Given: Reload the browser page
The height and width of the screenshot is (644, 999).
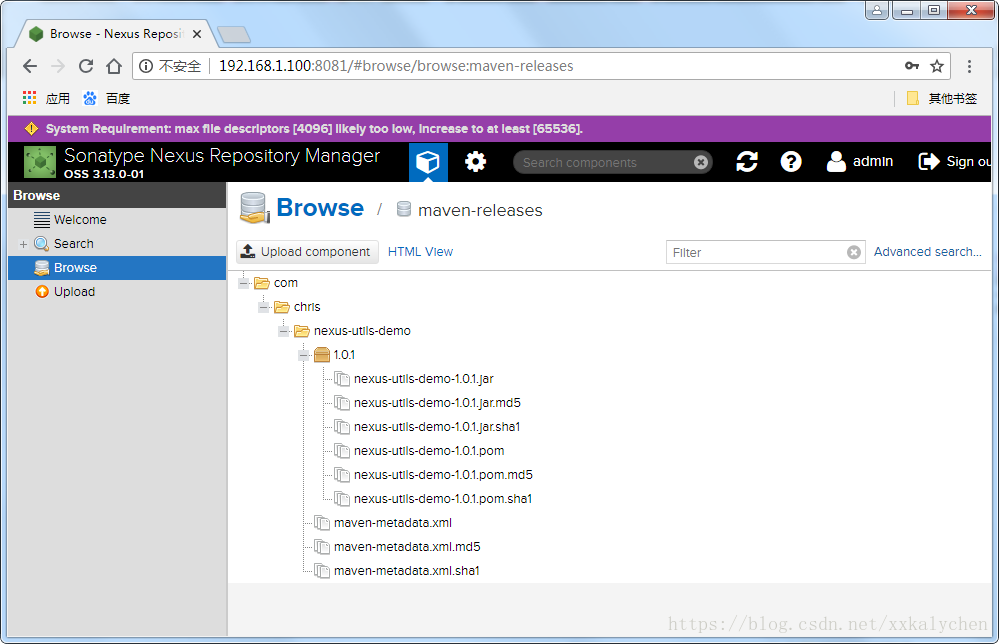Looking at the screenshot, I should 86,66.
